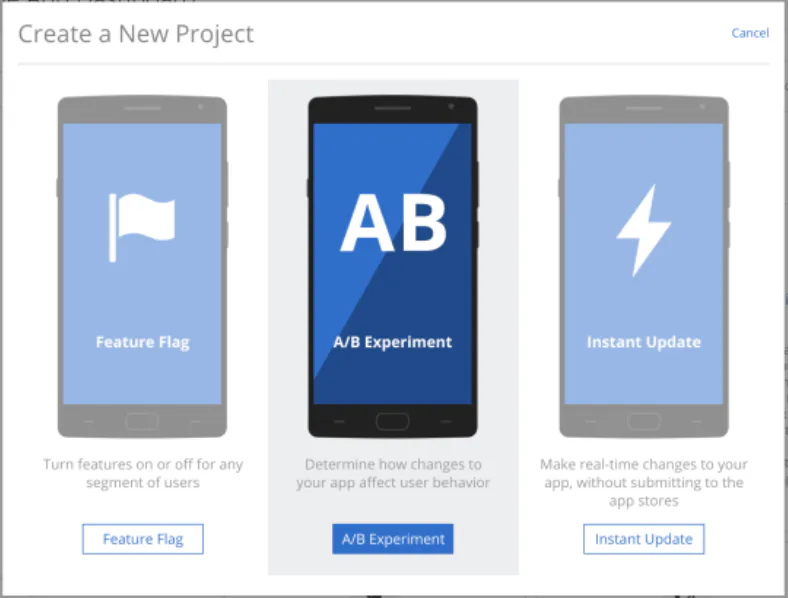Click the large AB icon
The width and height of the screenshot is (788, 598).
coord(393,223)
